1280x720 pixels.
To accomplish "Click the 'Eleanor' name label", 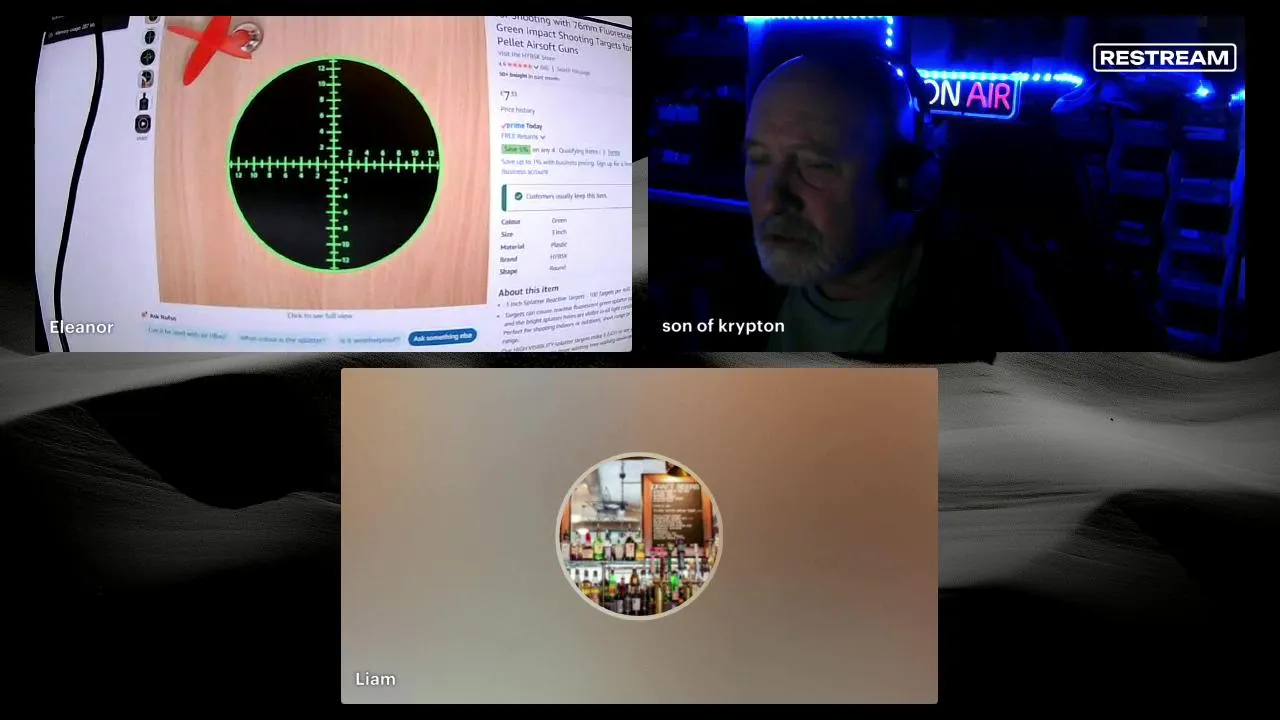I will coord(82,327).
